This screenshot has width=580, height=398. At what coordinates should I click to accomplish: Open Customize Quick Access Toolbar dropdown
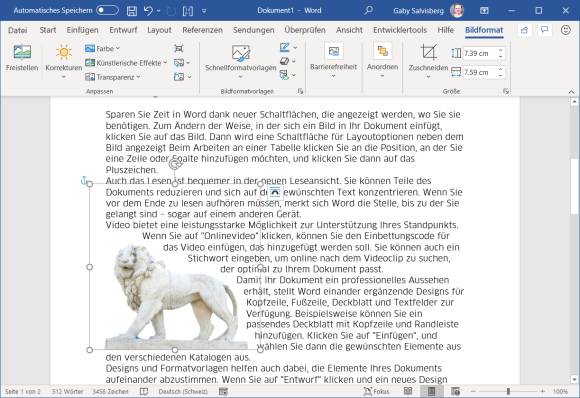(x=204, y=11)
